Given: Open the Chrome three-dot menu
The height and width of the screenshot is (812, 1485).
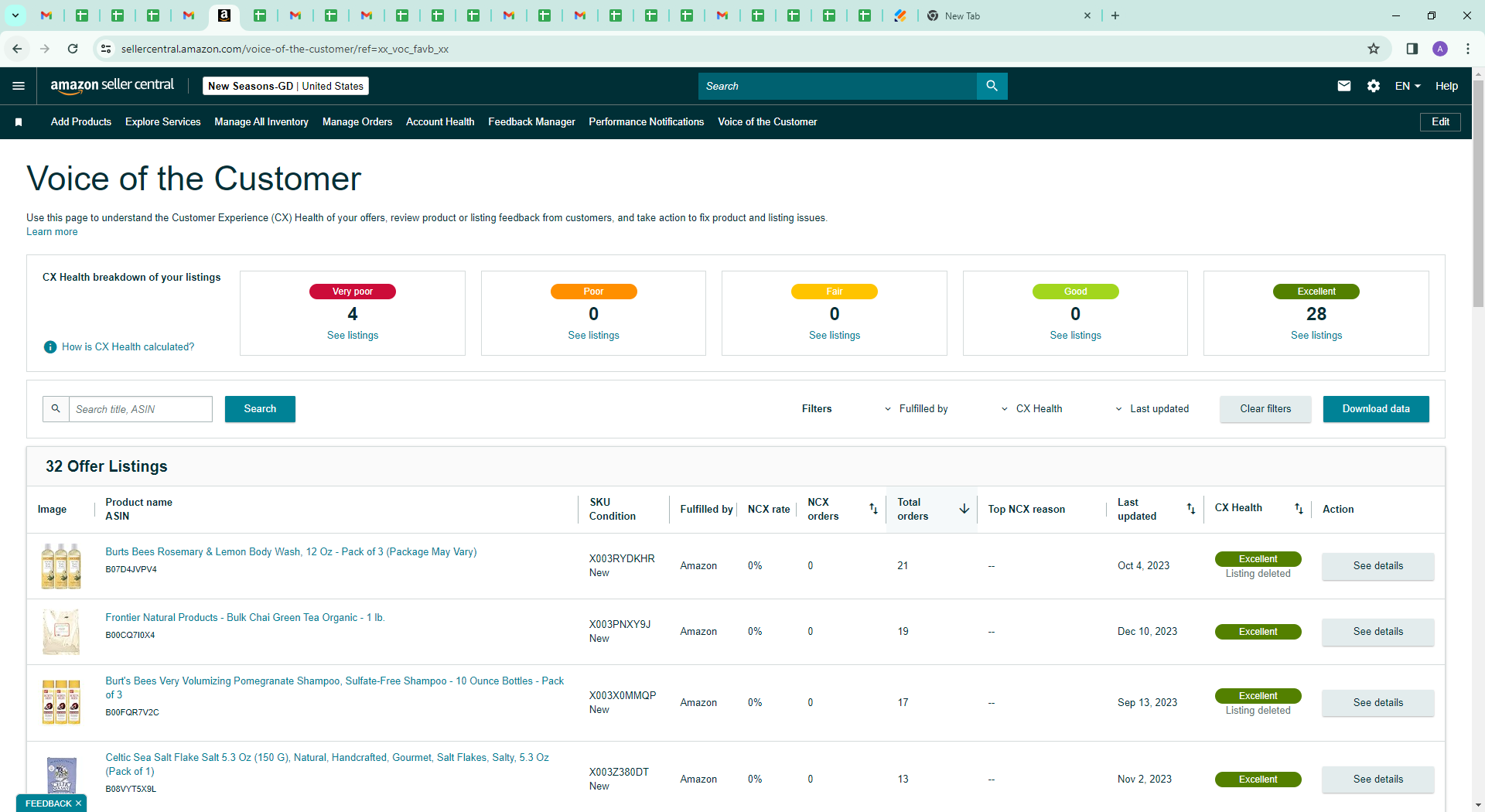Looking at the screenshot, I should [x=1468, y=49].
